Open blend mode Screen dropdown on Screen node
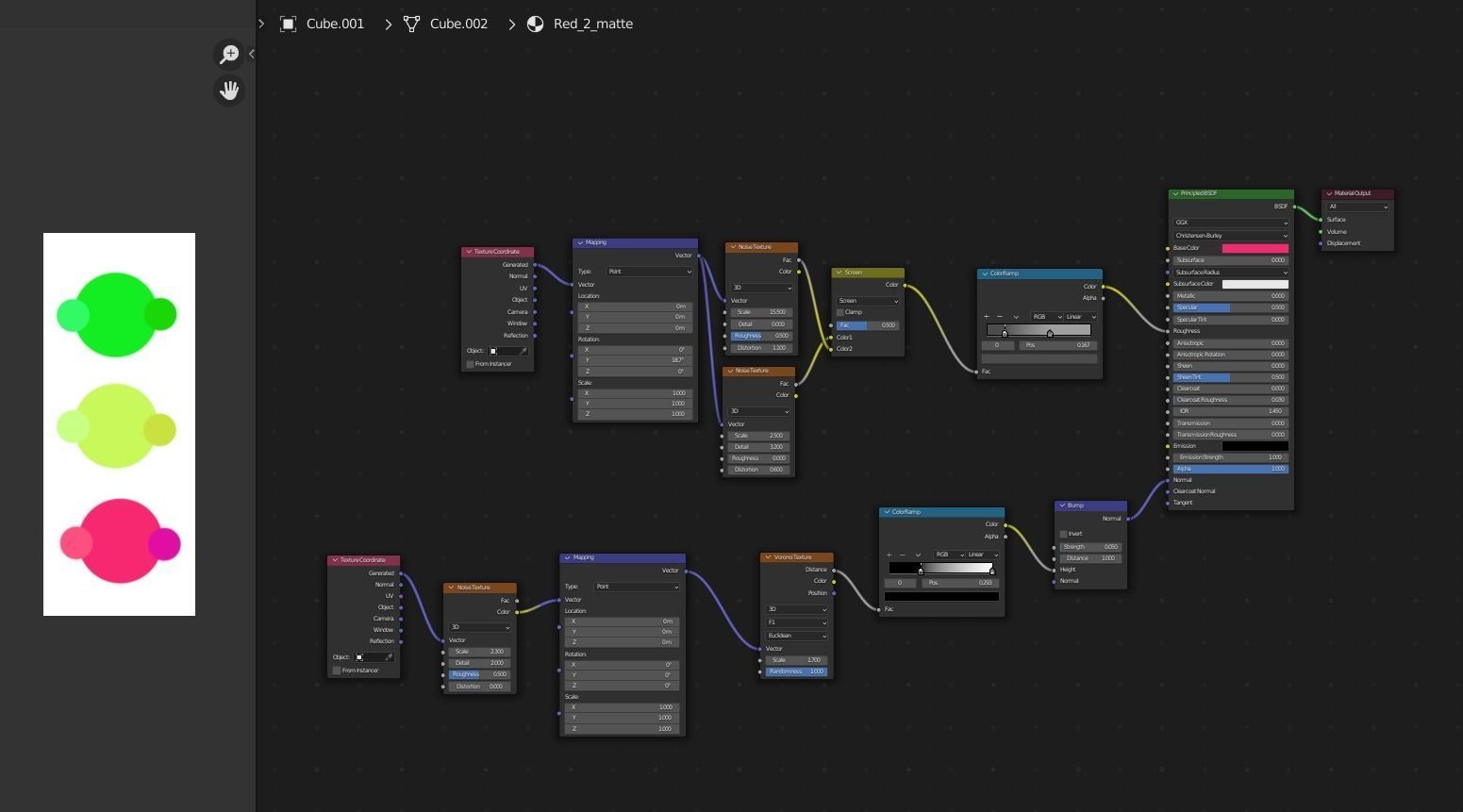 click(868, 301)
